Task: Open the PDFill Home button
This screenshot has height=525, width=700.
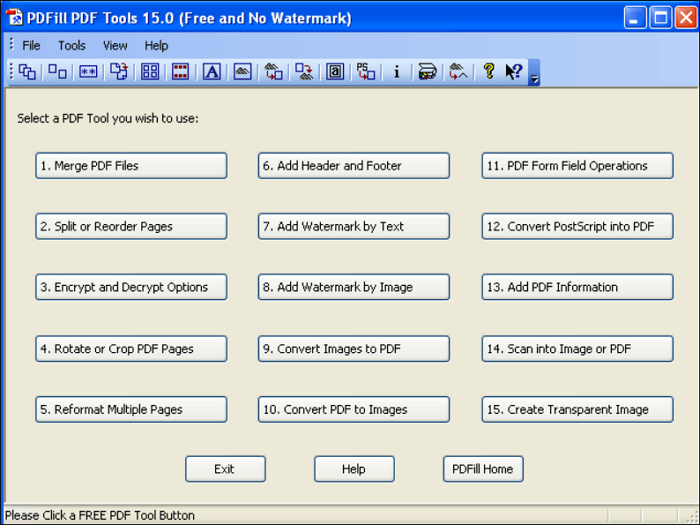Action: coord(483,469)
